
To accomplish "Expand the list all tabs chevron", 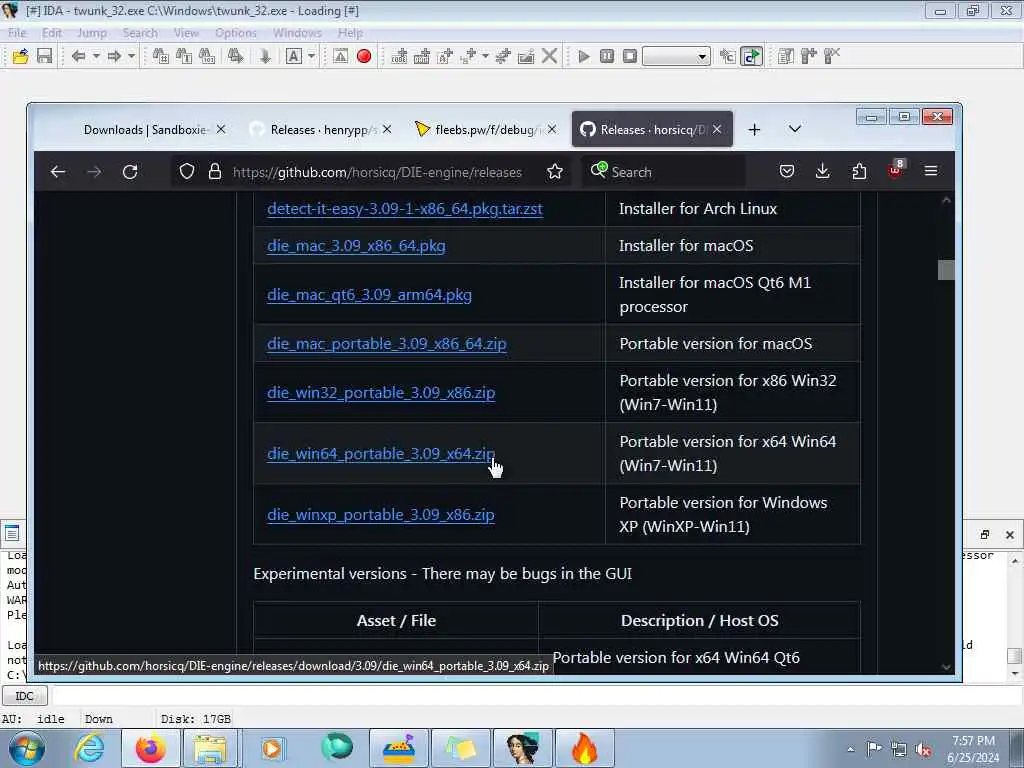I will tap(795, 129).
